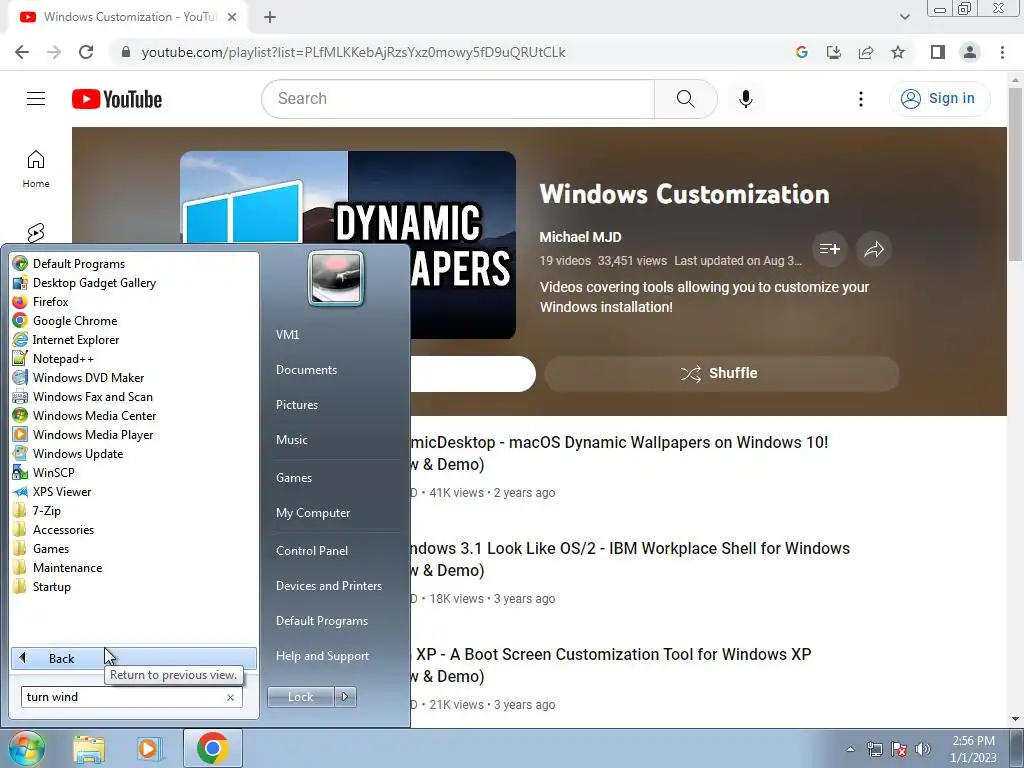
Task: Click the Windows Start orb
Action: coord(27,748)
